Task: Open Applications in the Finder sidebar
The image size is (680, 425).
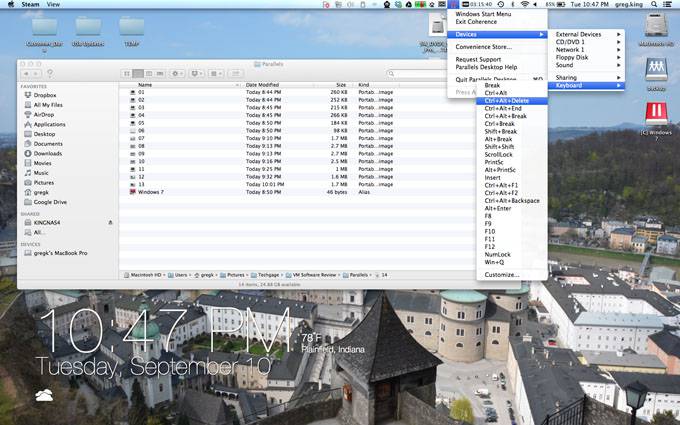Action: click(49, 124)
